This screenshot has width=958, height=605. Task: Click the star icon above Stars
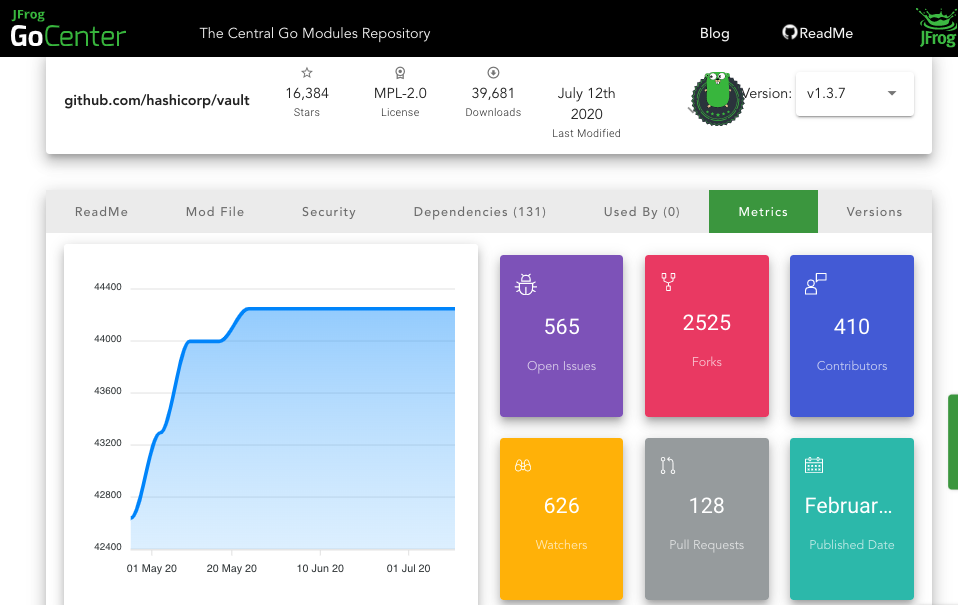tap(307, 73)
